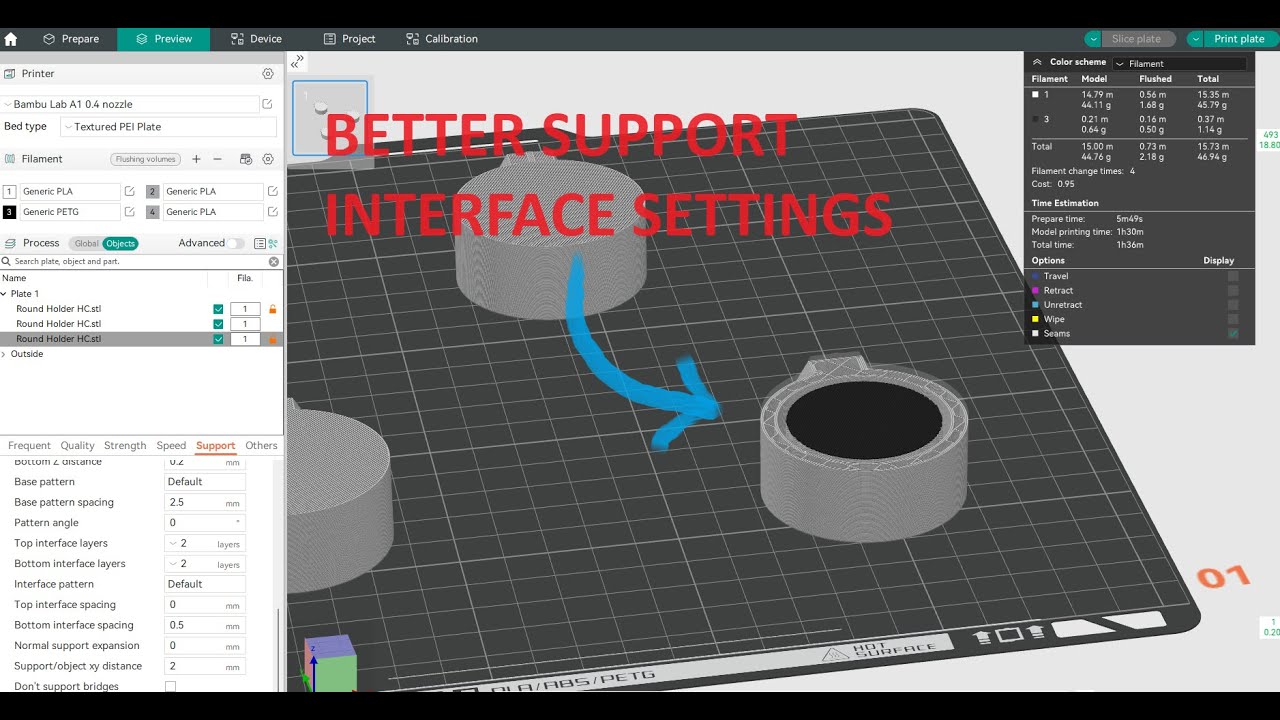The image size is (1280, 720).
Task: Open compare presets icon in Process header
Action: [273, 243]
